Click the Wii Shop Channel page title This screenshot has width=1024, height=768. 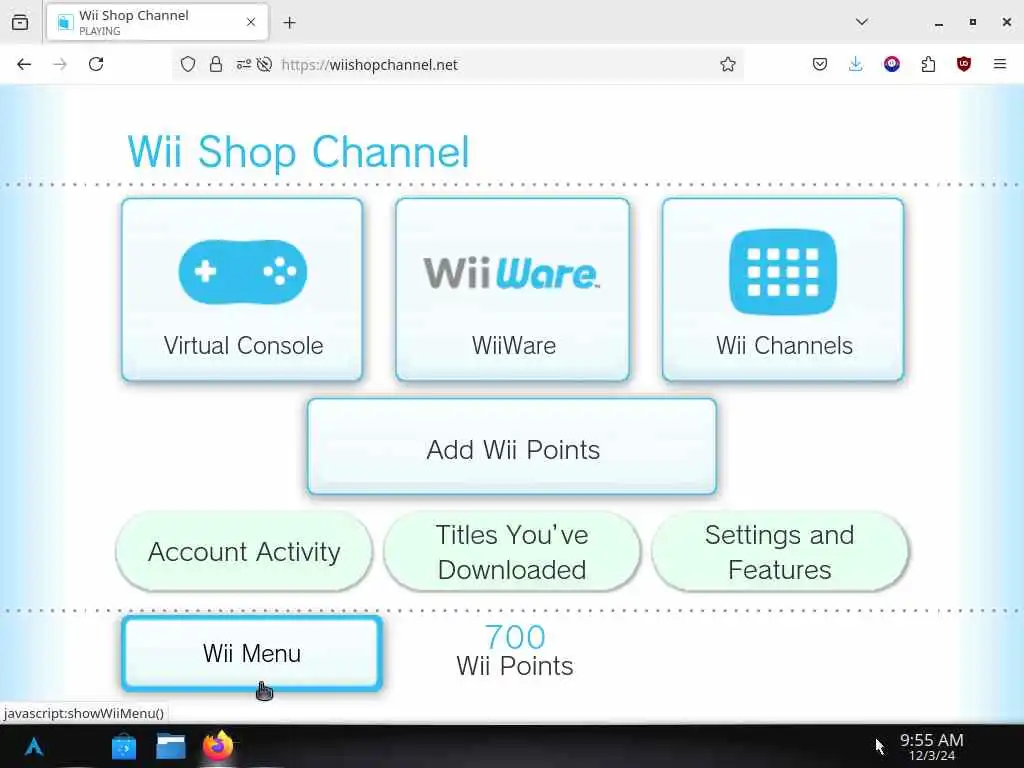pyautogui.click(x=298, y=152)
